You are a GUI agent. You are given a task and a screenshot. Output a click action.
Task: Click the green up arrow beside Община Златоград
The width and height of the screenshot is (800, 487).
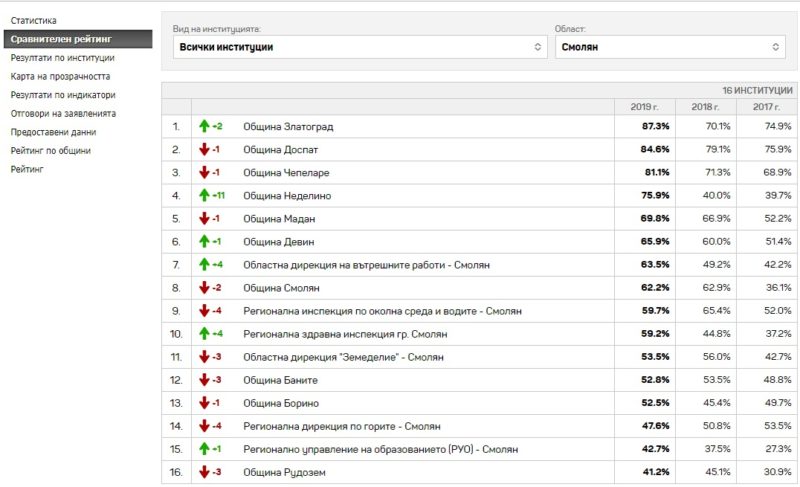205,126
